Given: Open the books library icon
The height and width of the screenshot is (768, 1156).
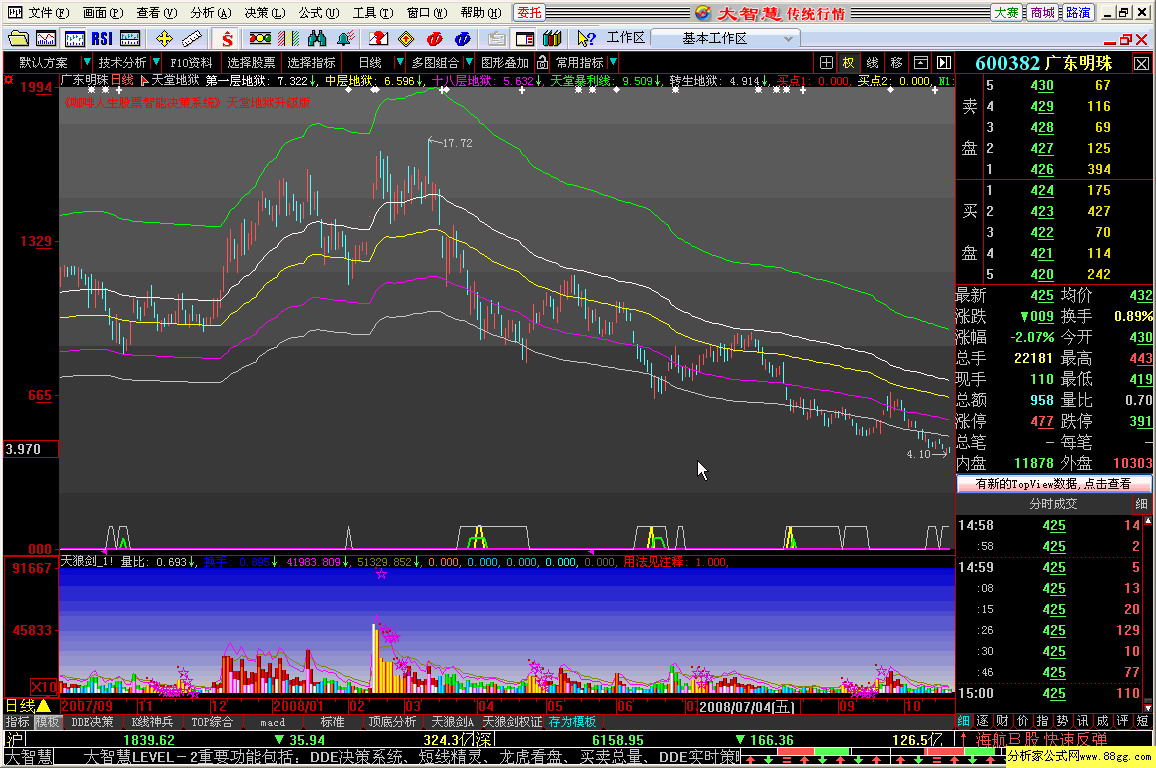Looking at the screenshot, I should click(x=552, y=38).
